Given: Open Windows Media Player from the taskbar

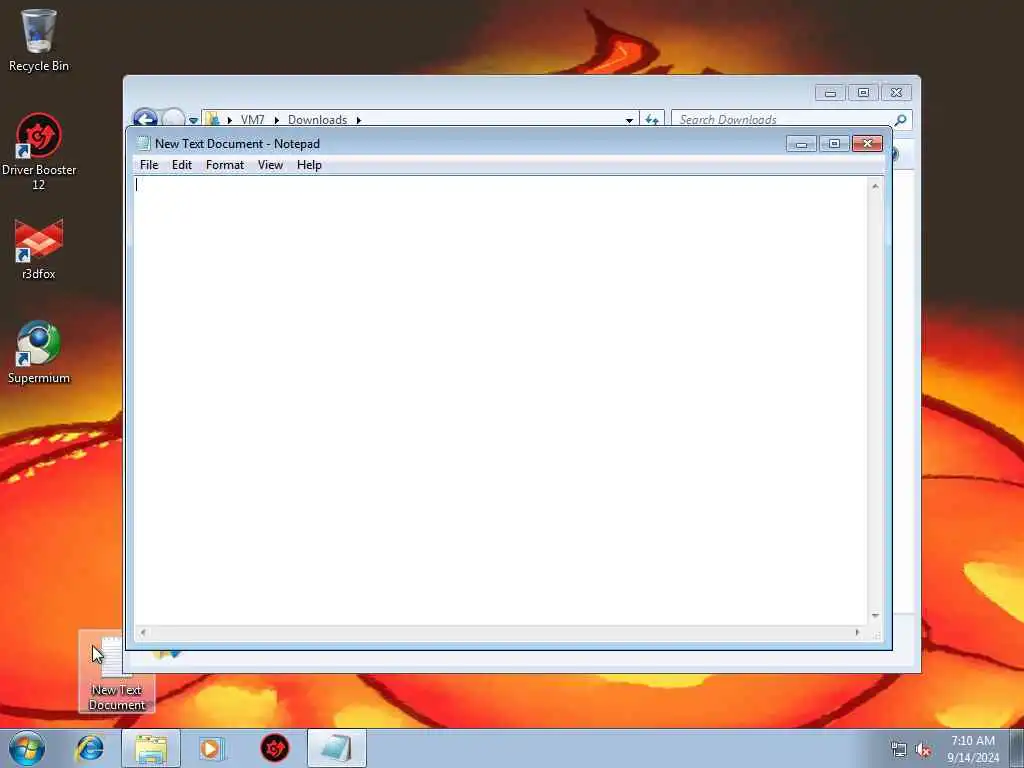Looking at the screenshot, I should (212, 748).
